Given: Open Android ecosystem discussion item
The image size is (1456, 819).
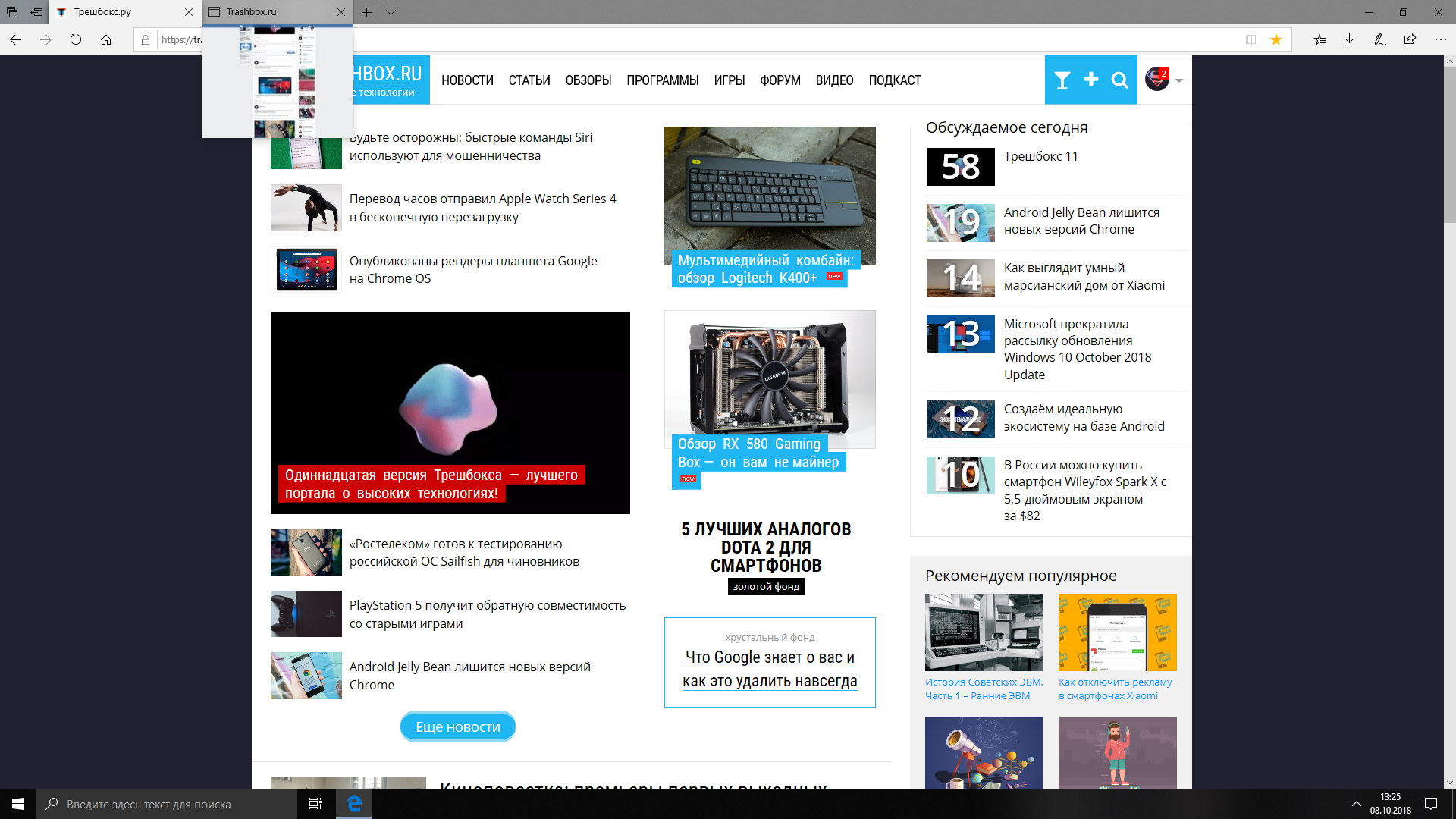Looking at the screenshot, I should (1084, 418).
